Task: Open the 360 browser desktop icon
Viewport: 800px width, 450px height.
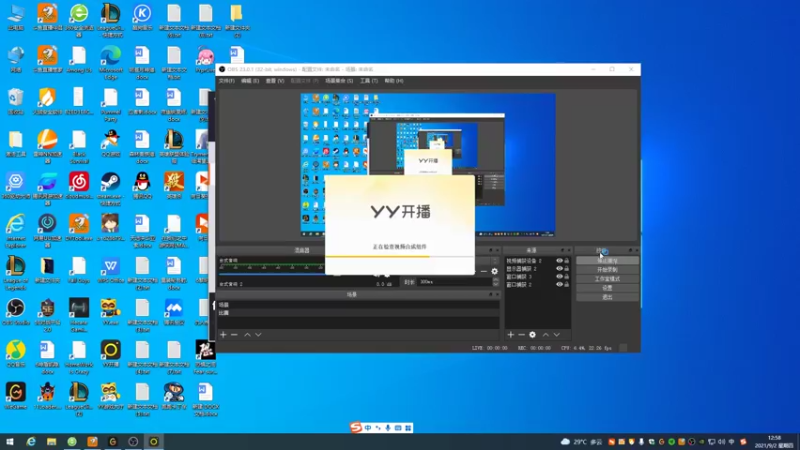Action: click(79, 19)
